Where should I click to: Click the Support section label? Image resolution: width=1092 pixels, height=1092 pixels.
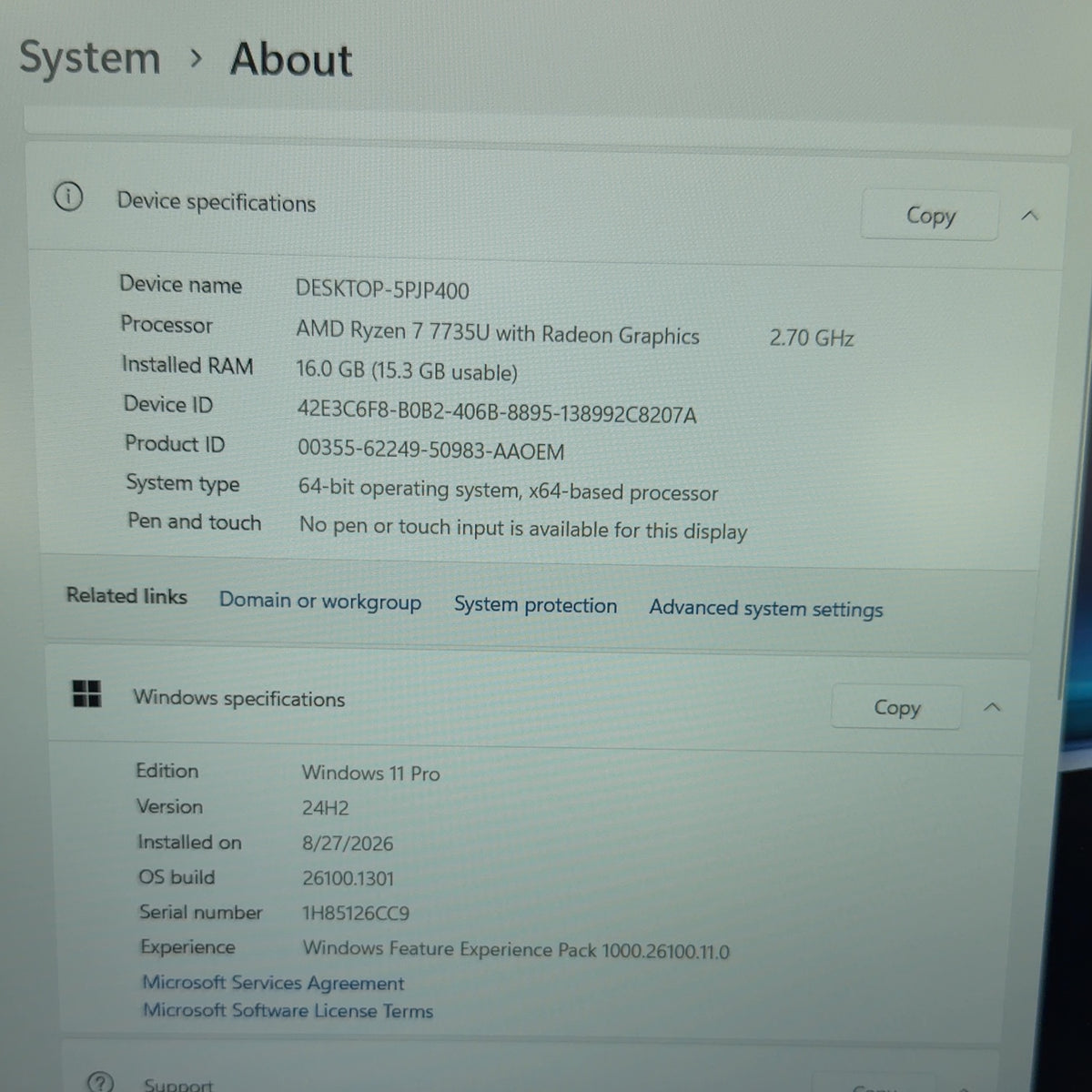click(178, 1084)
